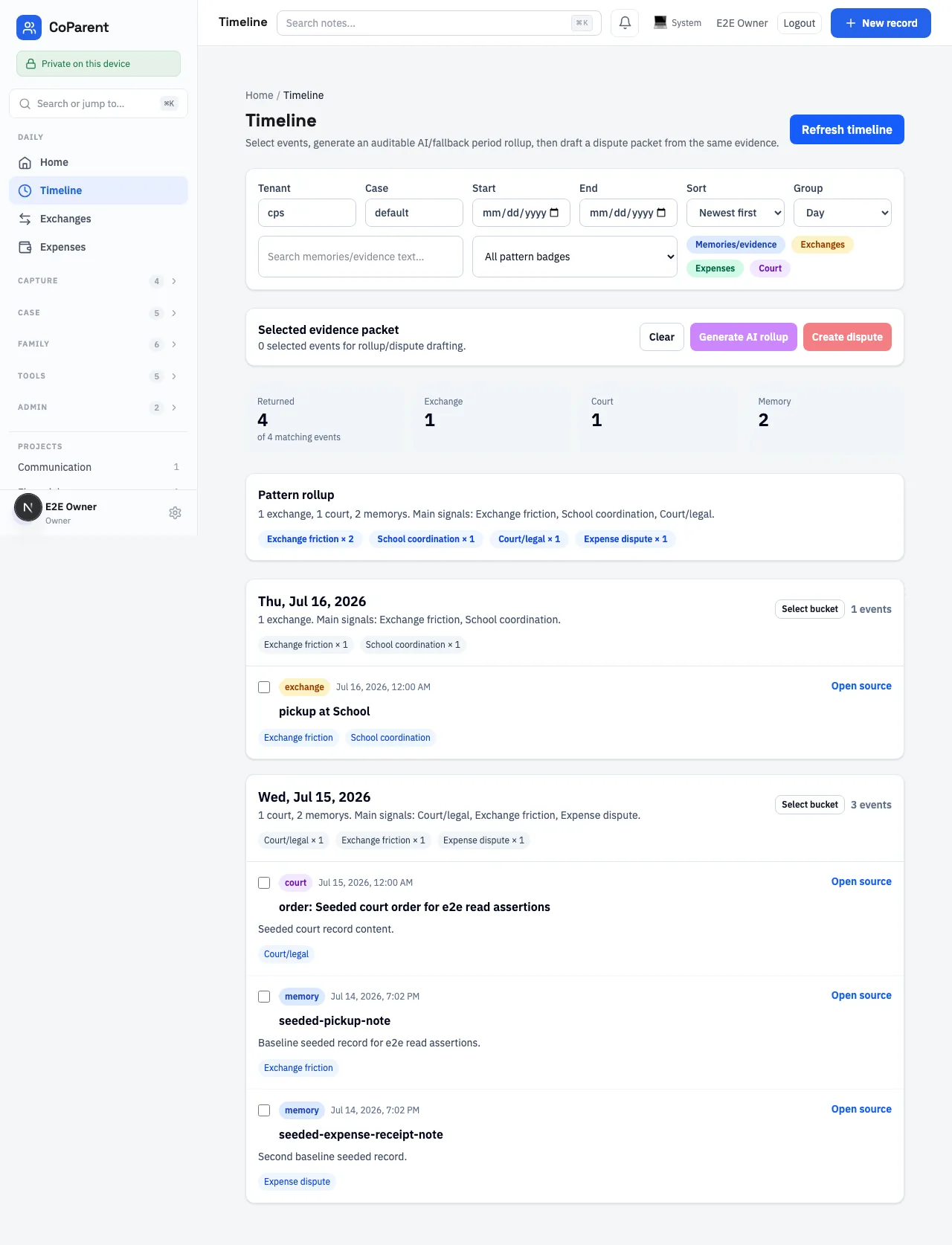
Task: Click Generate AI rollup
Action: pos(744,337)
